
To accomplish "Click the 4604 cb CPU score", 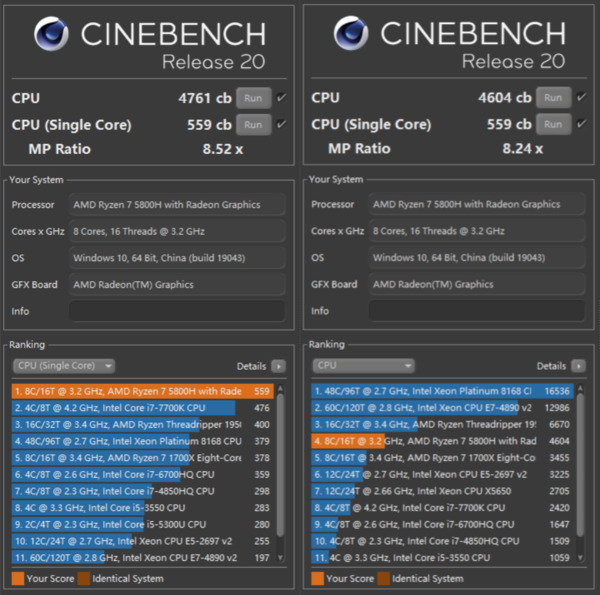I will coord(505,98).
